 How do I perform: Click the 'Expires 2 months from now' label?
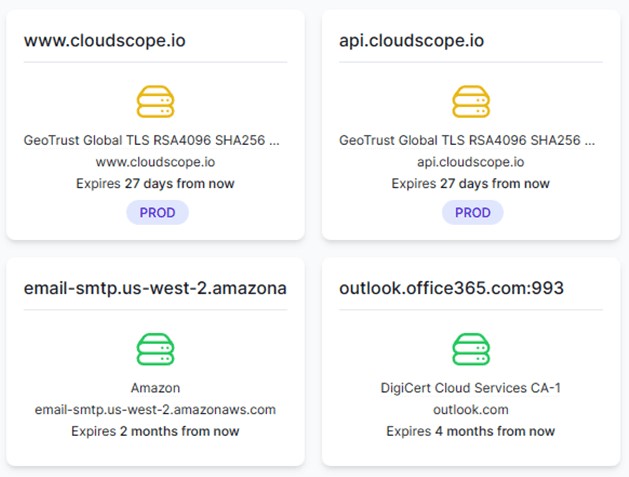click(155, 431)
